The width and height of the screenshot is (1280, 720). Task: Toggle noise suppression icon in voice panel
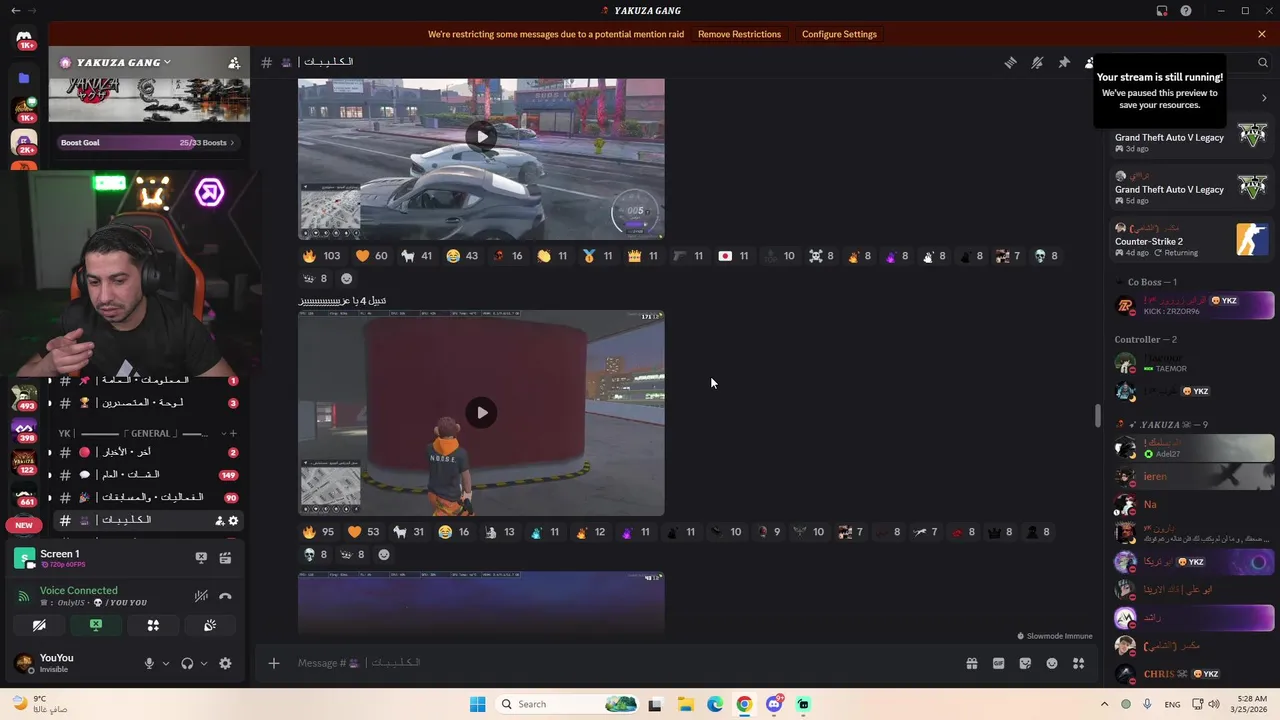tap(201, 596)
